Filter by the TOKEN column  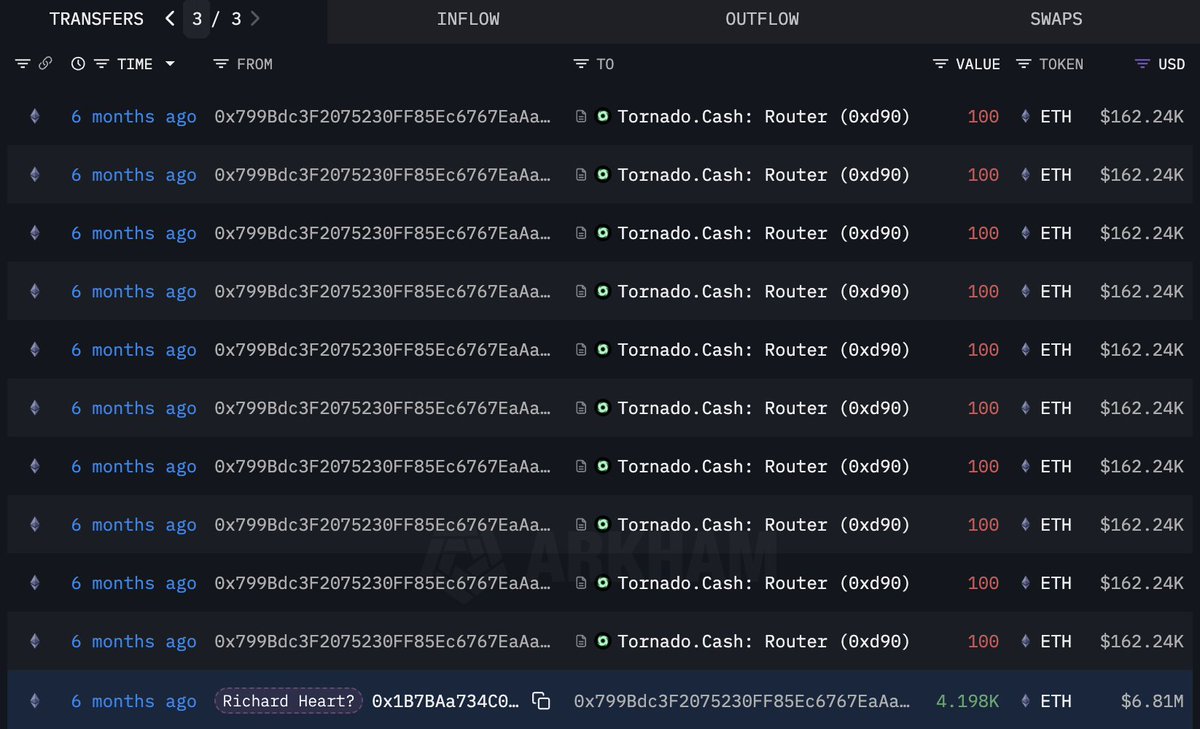[x=1024, y=64]
